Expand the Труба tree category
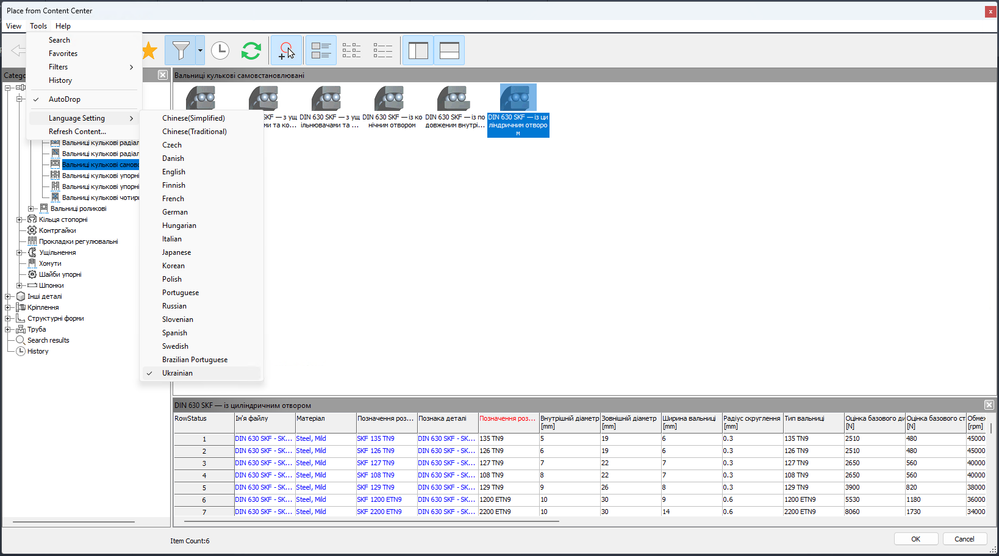The width and height of the screenshot is (999, 556). click(x=9, y=329)
